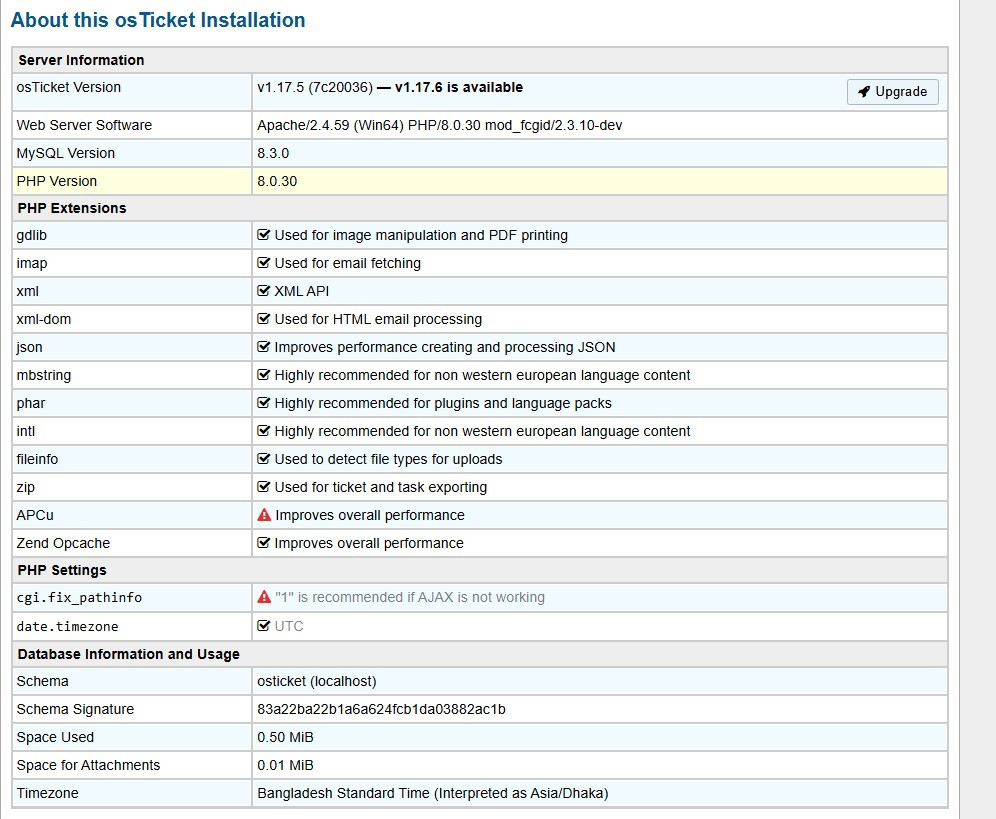
Task: Click the Schema Signature hash value
Action: [381, 709]
